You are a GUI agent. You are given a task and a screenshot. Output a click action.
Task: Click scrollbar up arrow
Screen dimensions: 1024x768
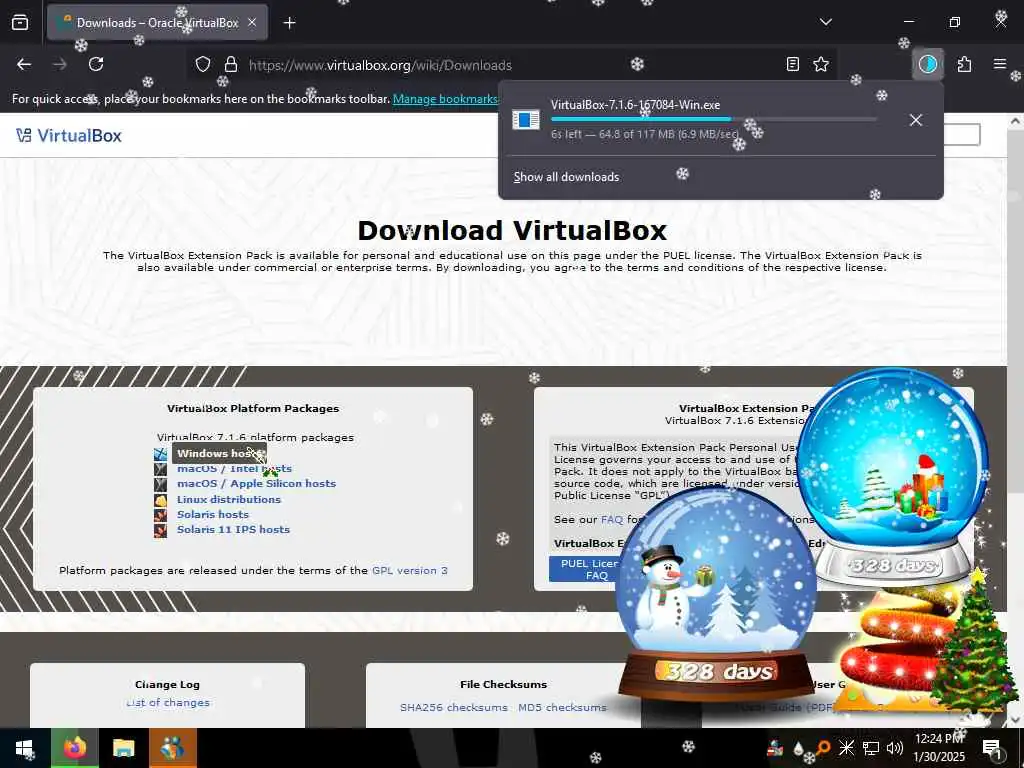tap(1016, 121)
